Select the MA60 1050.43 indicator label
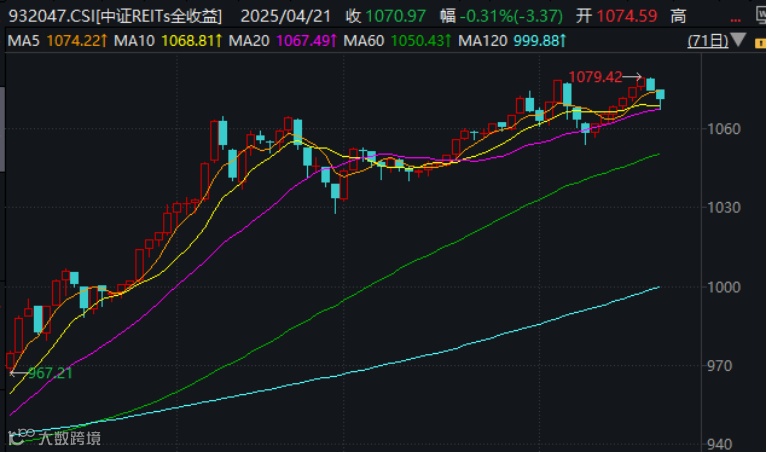The height and width of the screenshot is (453, 767). click(x=397, y=41)
